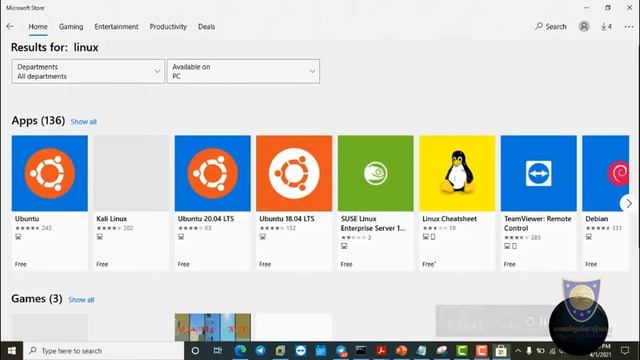Image resolution: width=640 pixels, height=360 pixels.
Task: Open the Ubuntu 20.04 LTS tile image
Action: coord(213,173)
